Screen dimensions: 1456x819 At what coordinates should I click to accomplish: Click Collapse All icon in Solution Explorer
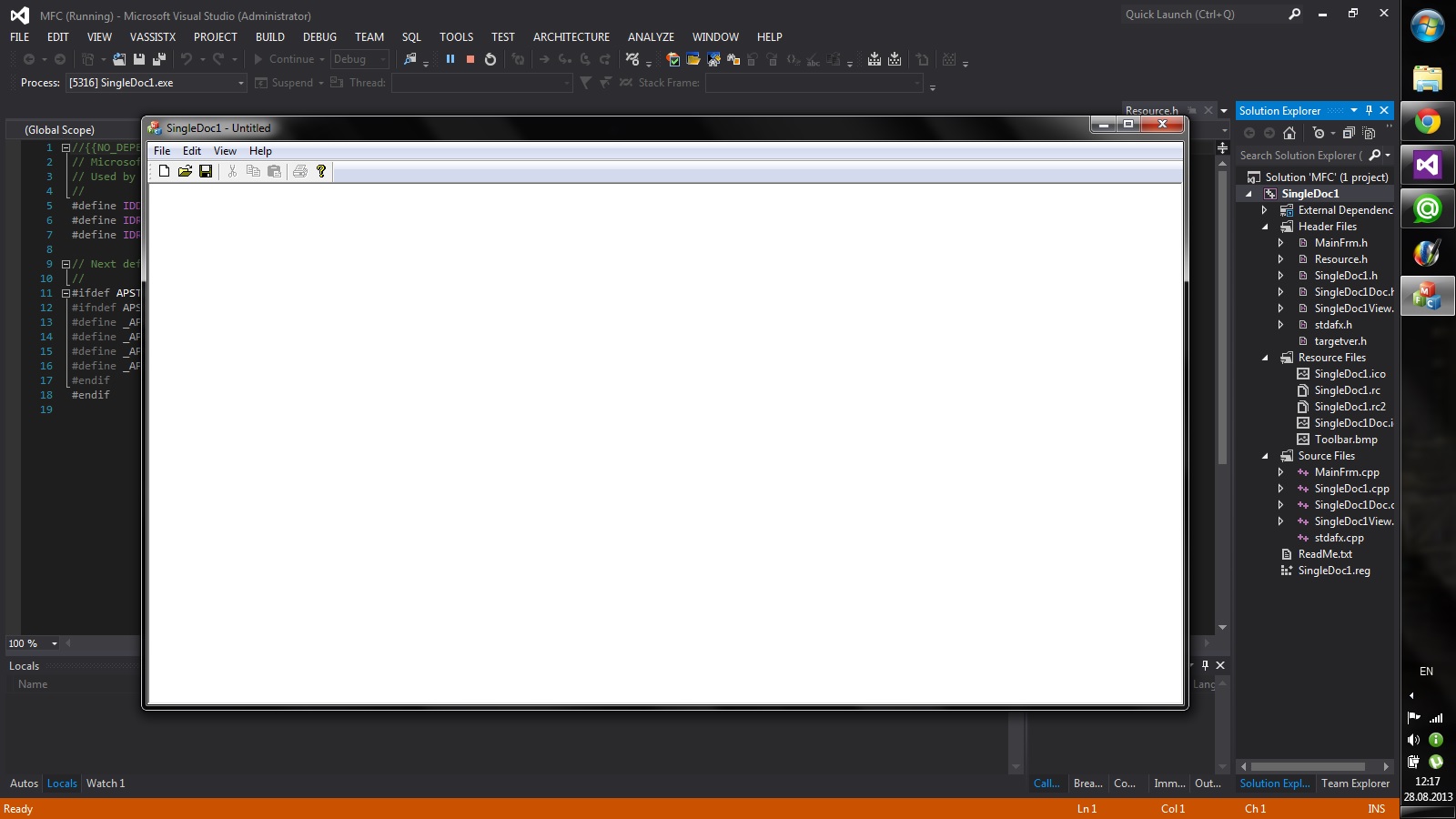tap(1349, 133)
